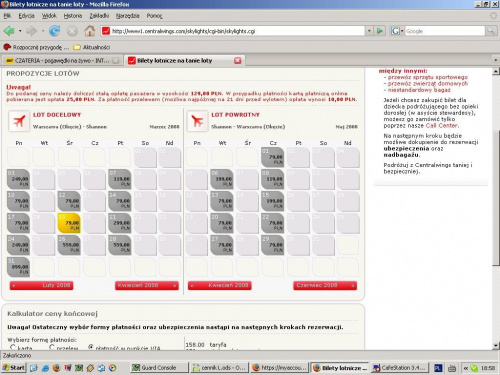The image size is (500, 375).
Task: Open the Zakładki menu
Action: 99,16
